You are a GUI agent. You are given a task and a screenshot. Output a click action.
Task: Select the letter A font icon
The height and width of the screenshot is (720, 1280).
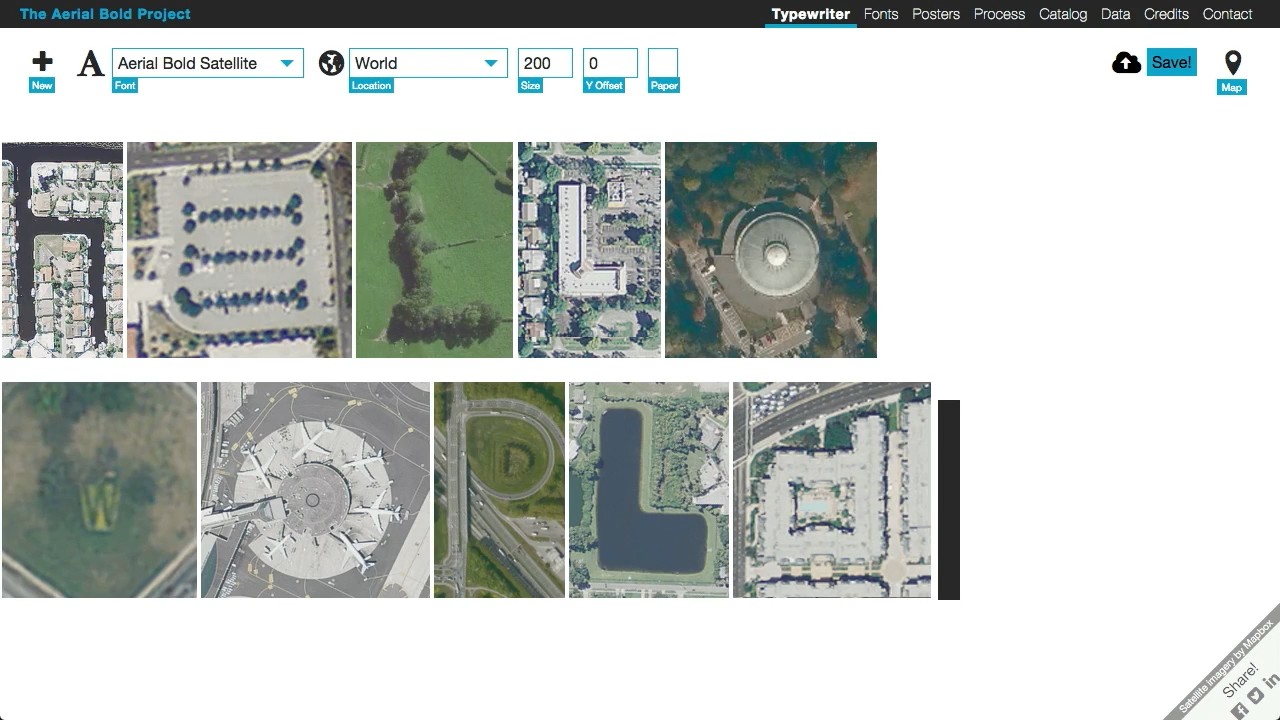(x=90, y=63)
